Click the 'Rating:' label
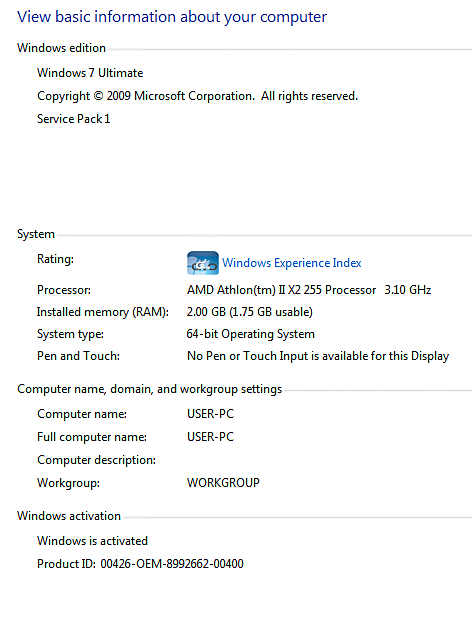The image size is (472, 630). tap(55, 259)
